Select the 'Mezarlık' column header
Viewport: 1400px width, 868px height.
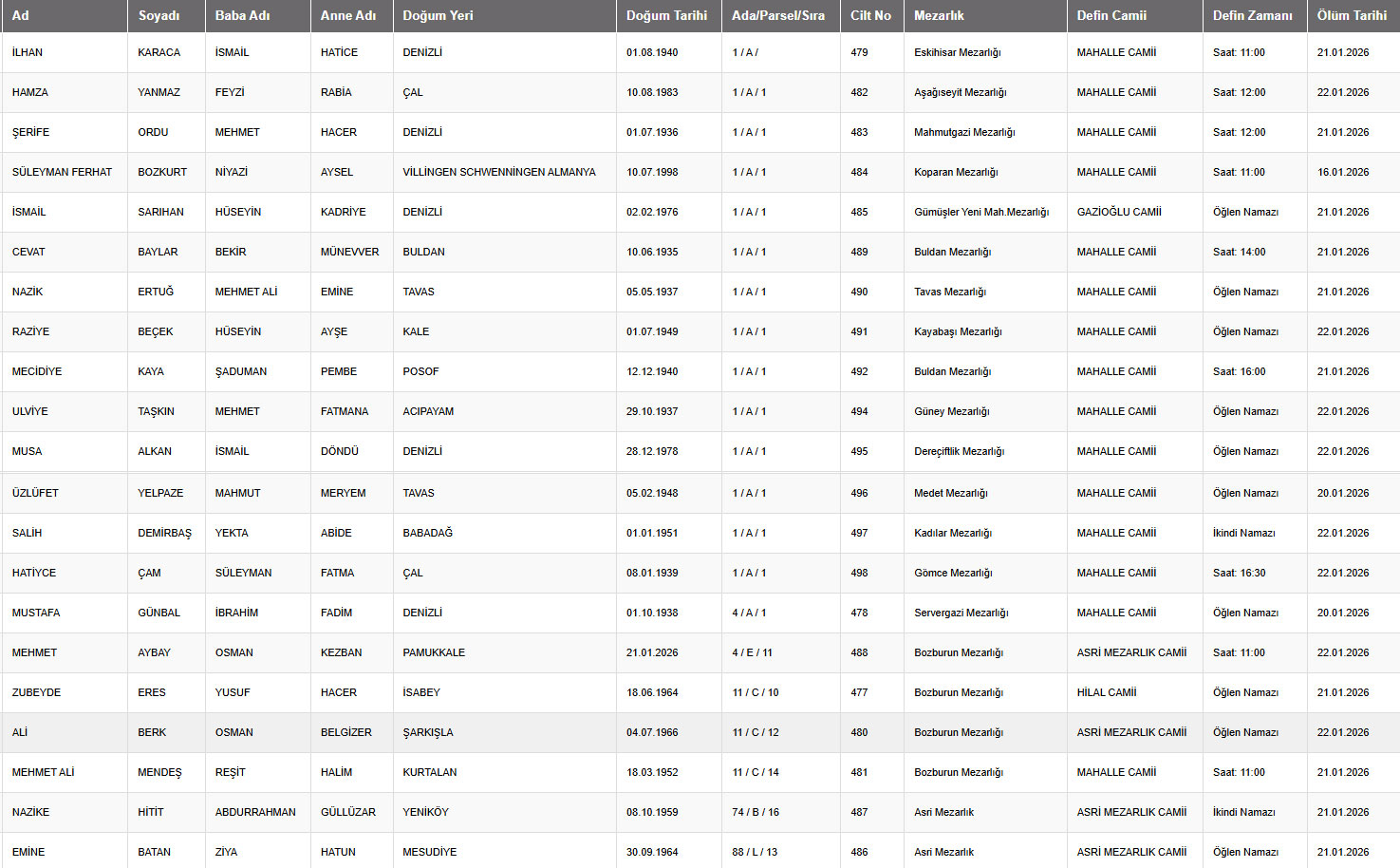tap(939, 15)
